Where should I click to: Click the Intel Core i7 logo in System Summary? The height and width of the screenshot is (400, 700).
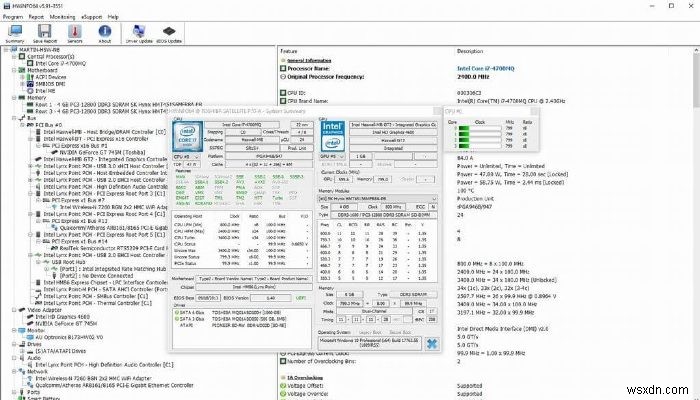(x=188, y=137)
